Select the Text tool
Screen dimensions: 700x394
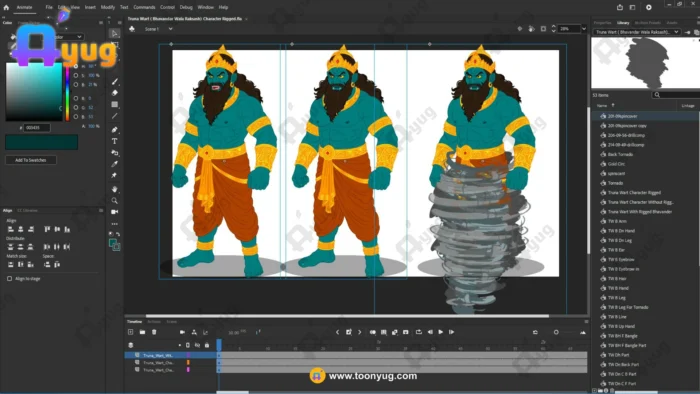pos(115,141)
